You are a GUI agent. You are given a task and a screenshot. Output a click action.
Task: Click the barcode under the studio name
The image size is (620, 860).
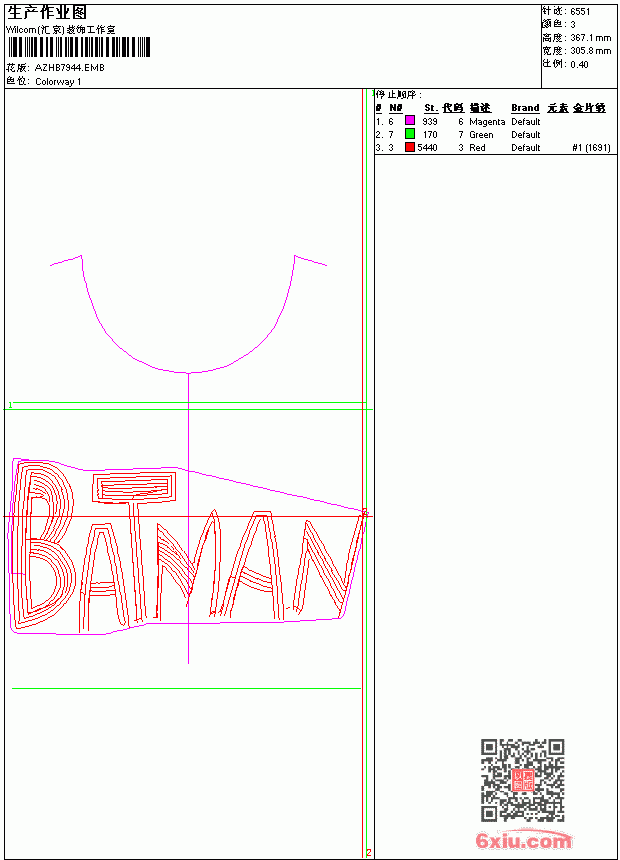[x=78, y=47]
